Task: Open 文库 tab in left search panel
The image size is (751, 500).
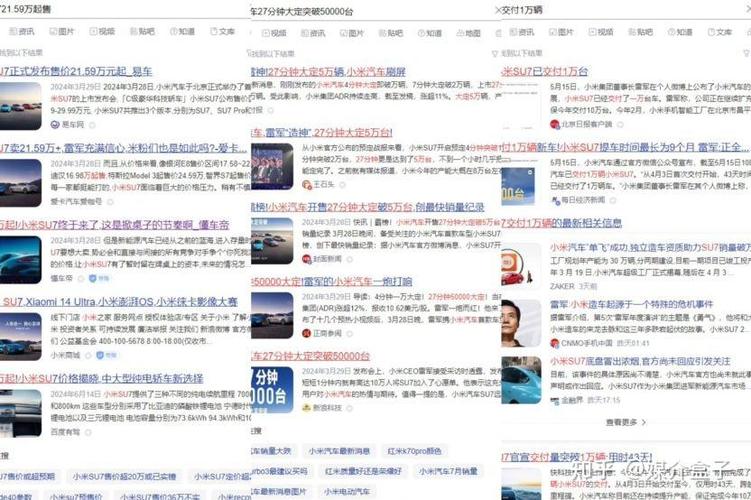Action: (x=222, y=32)
